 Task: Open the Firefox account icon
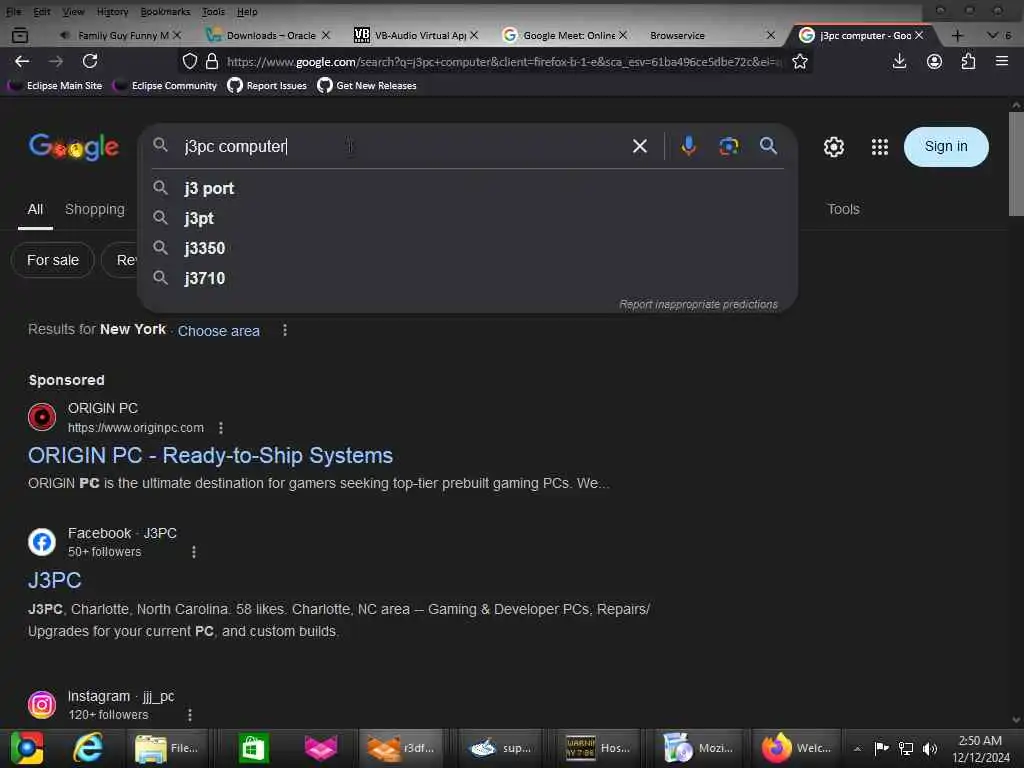(934, 61)
